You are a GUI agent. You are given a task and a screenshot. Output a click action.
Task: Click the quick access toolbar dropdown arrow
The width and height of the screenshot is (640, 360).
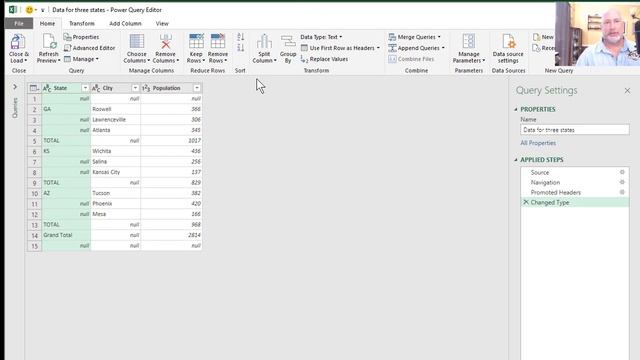(x=42, y=10)
